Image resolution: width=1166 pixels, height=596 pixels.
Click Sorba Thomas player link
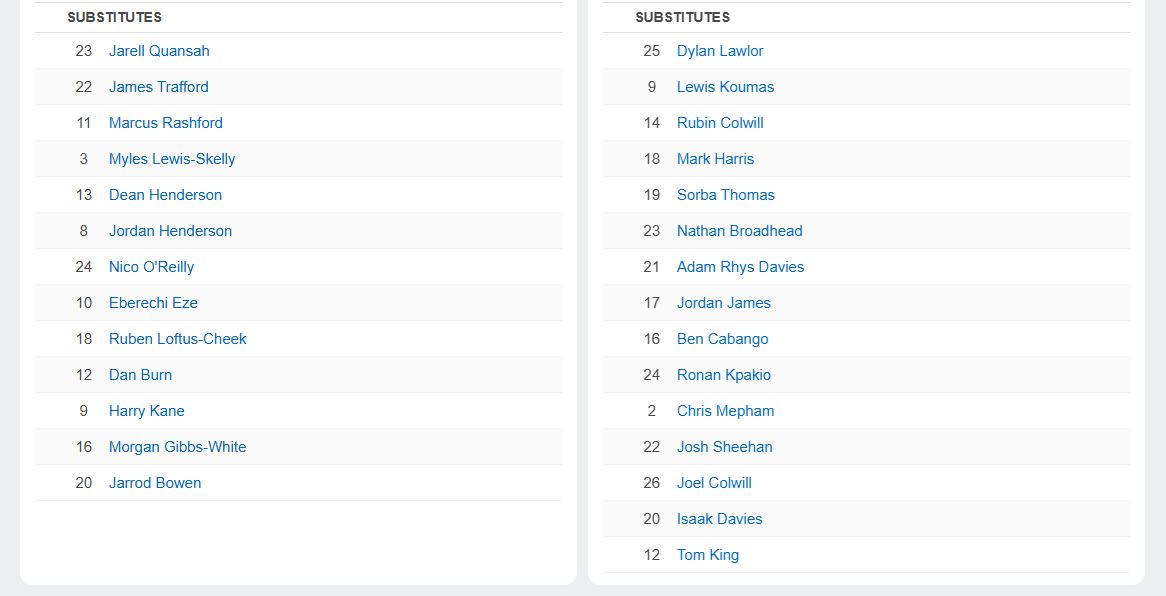click(726, 195)
